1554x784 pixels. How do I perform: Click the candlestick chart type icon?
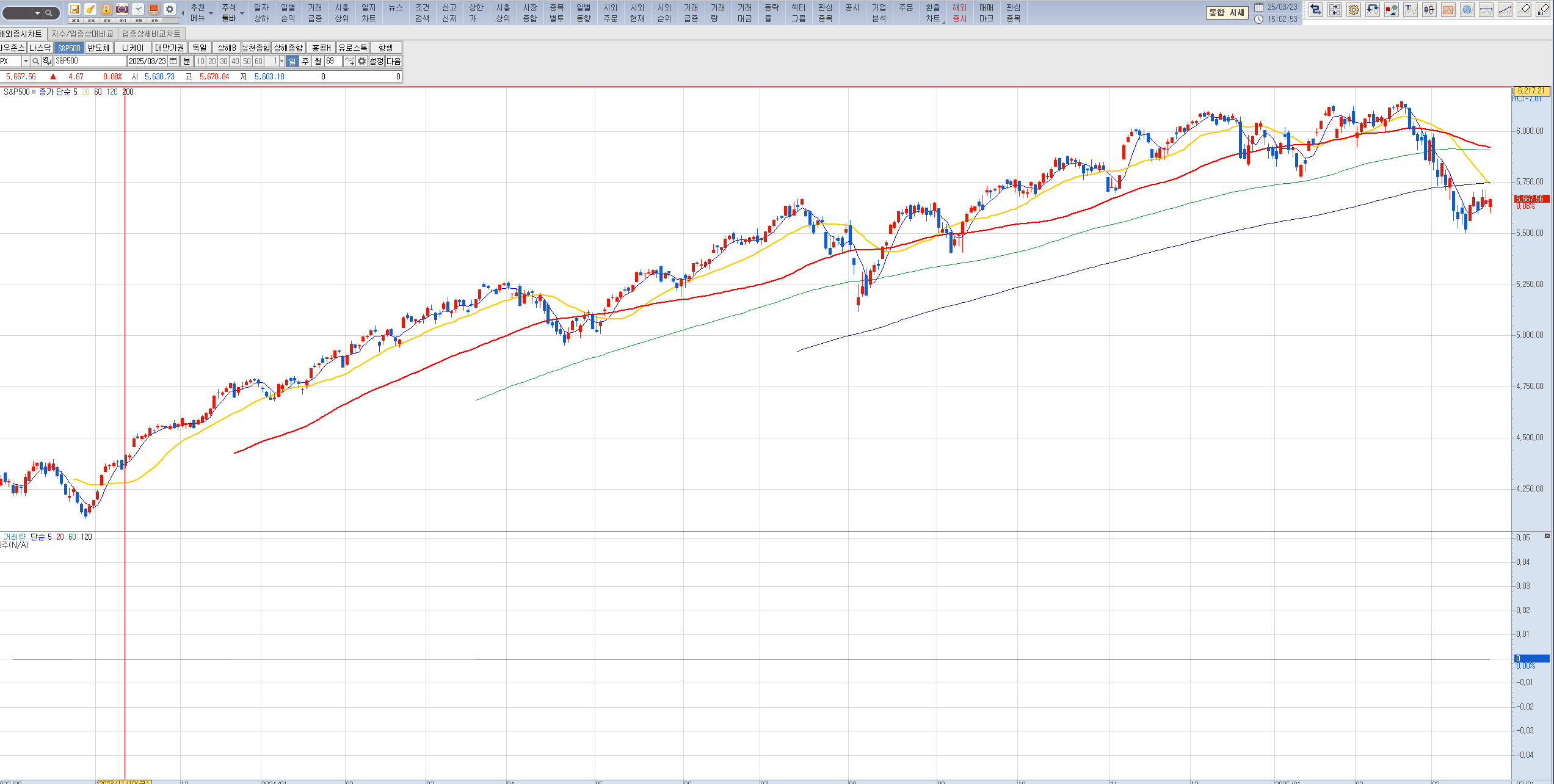tap(1429, 10)
